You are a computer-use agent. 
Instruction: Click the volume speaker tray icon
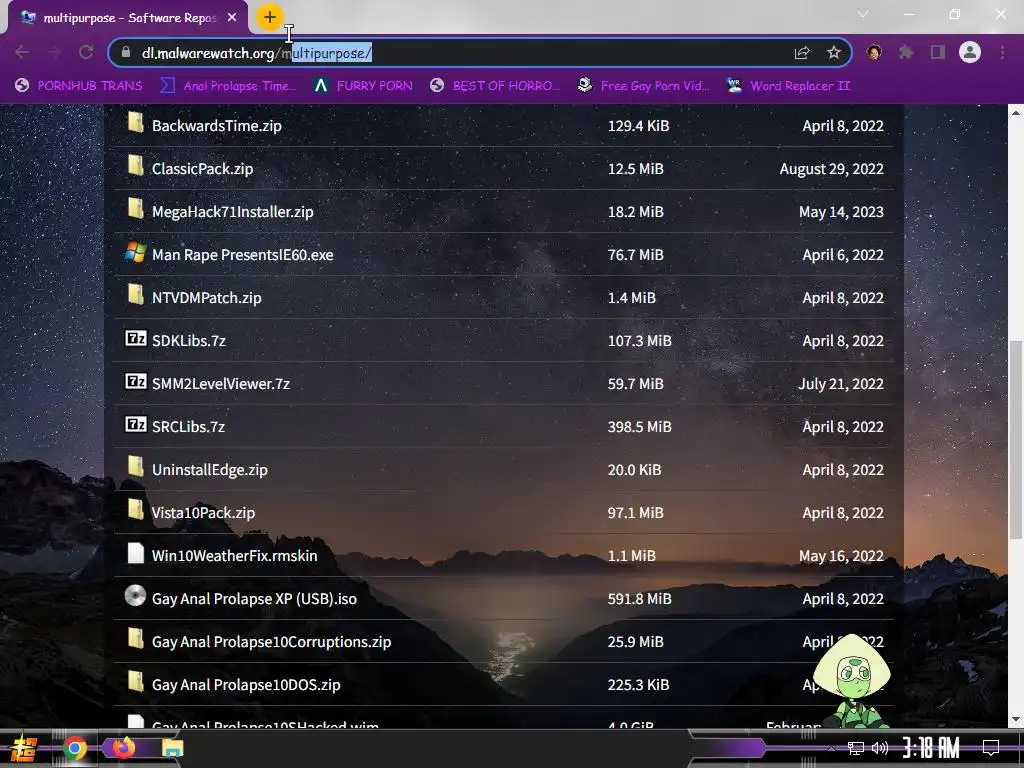tap(880, 748)
